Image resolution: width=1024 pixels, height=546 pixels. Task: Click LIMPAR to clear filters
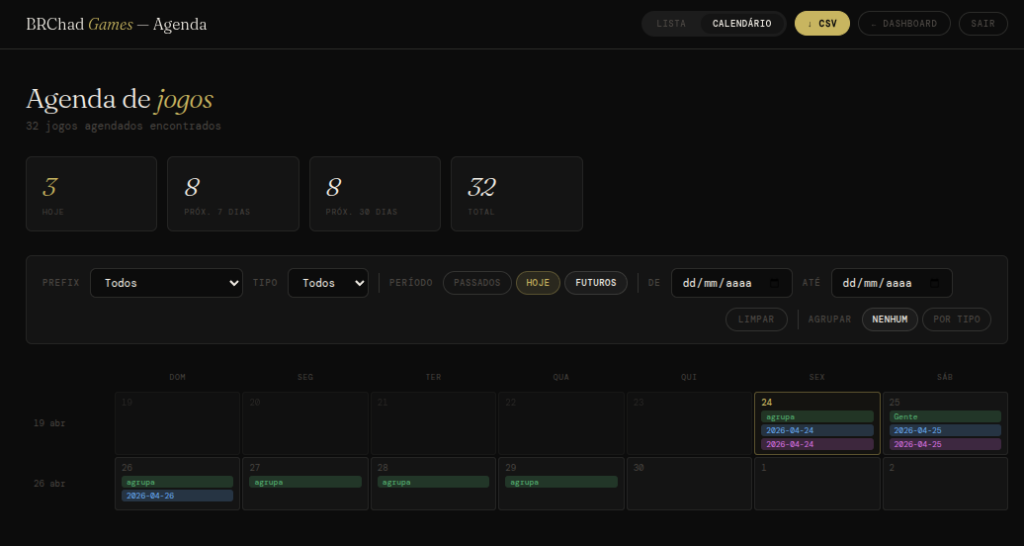click(x=756, y=319)
